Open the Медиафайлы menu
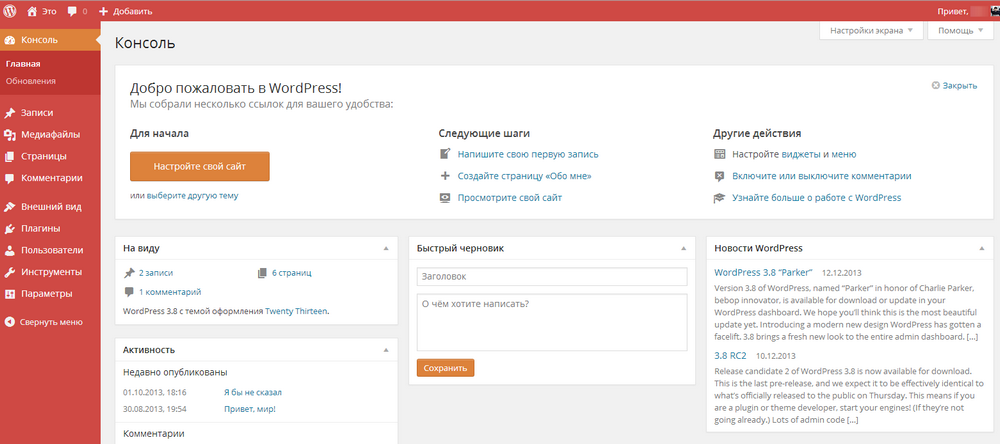This screenshot has height=444, width=1000. (x=50, y=135)
